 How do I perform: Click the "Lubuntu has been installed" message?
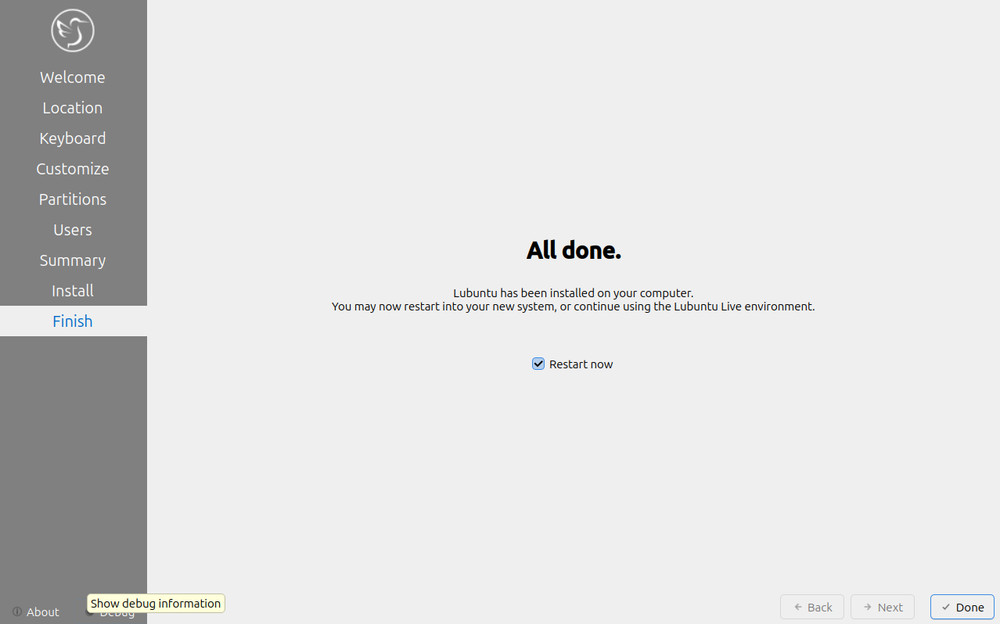point(573,293)
